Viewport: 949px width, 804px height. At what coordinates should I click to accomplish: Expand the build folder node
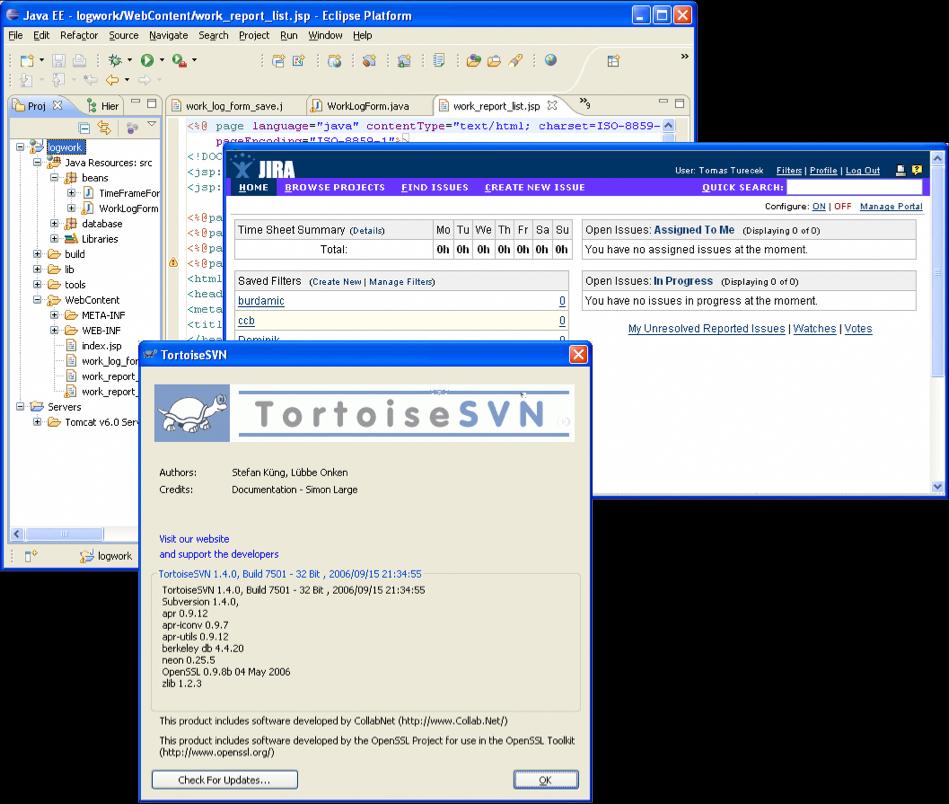(x=37, y=254)
